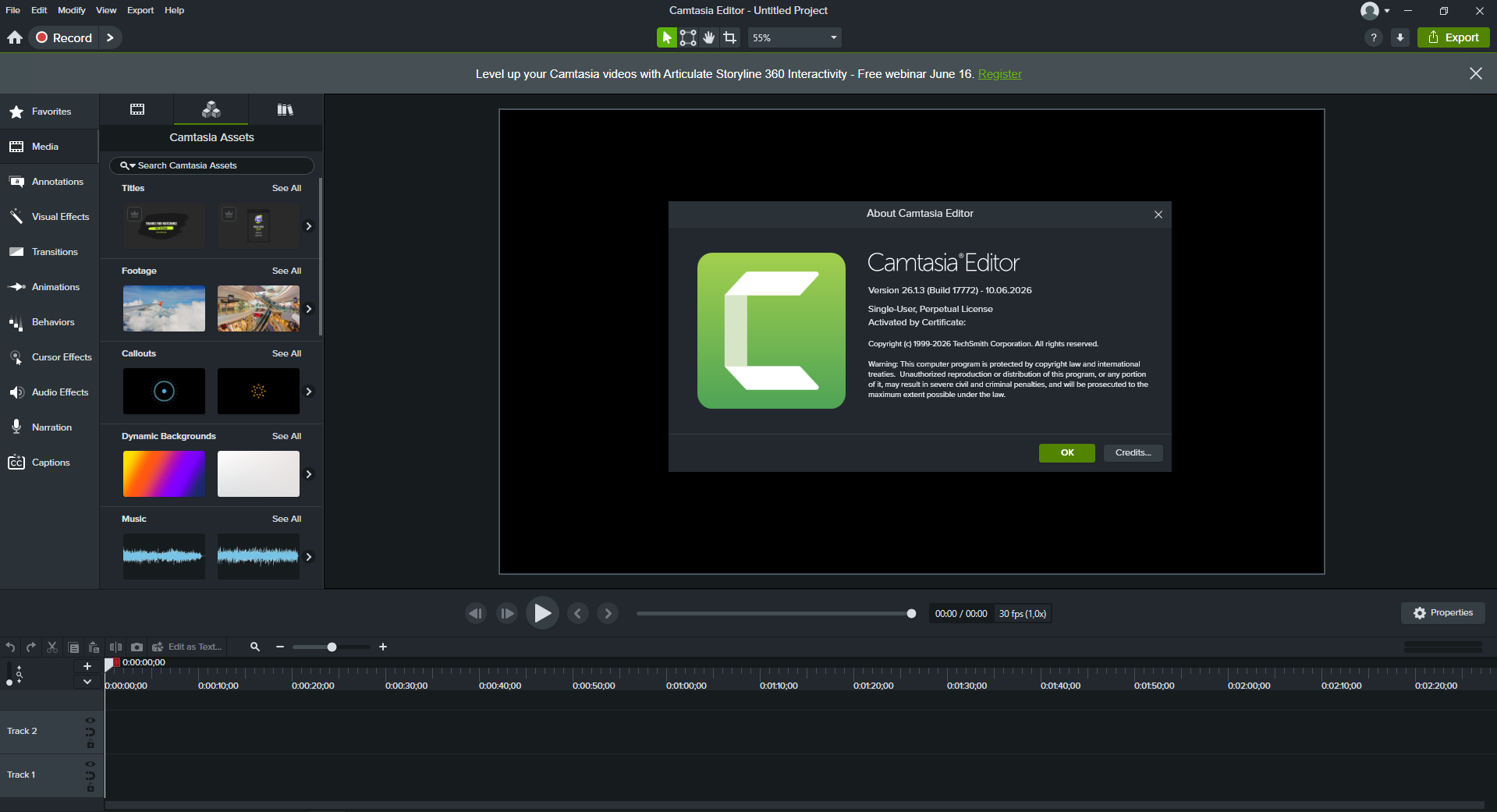Open the Library tab icon
This screenshot has width=1497, height=812.
click(x=286, y=109)
